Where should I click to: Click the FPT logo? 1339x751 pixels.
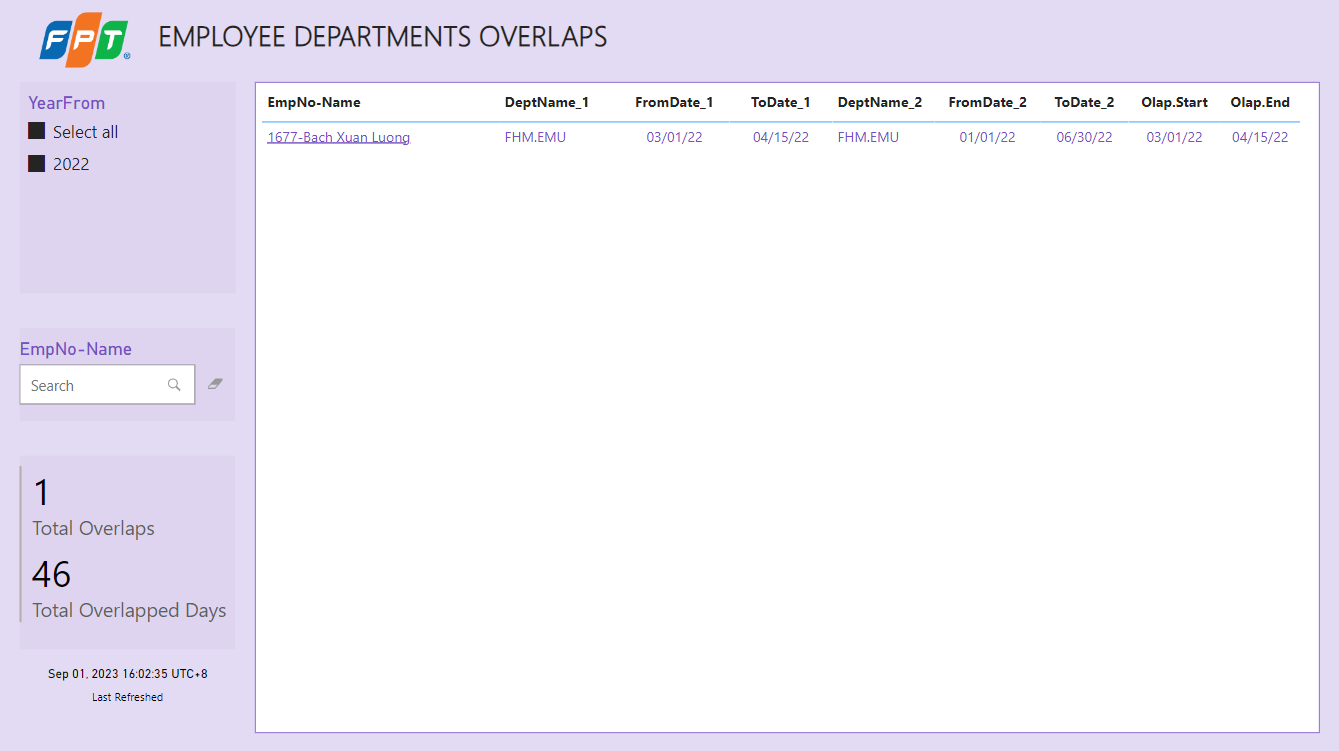tap(85, 40)
